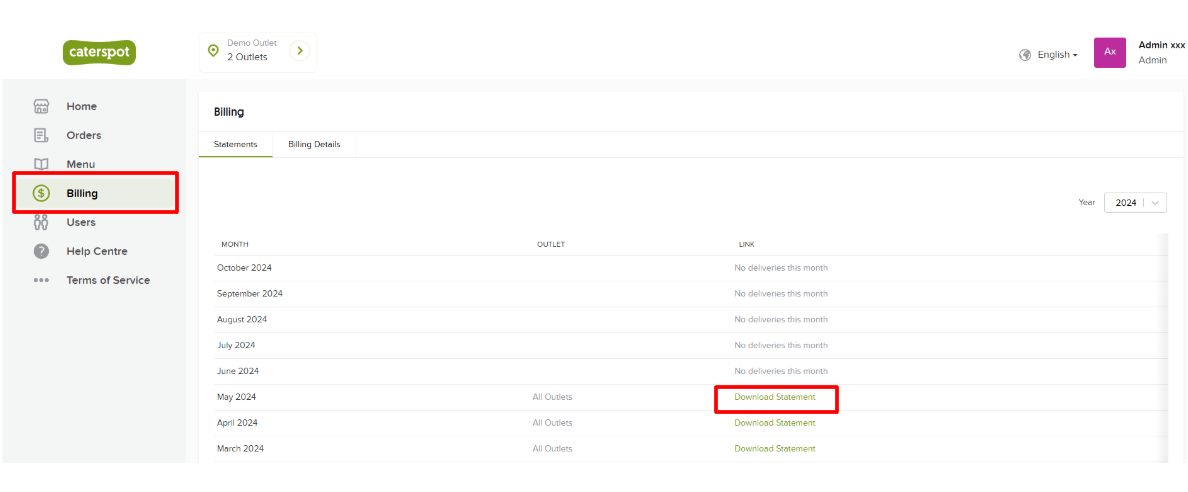
Task: Click the Billing dollar icon in sidebar
Action: pyautogui.click(x=41, y=193)
